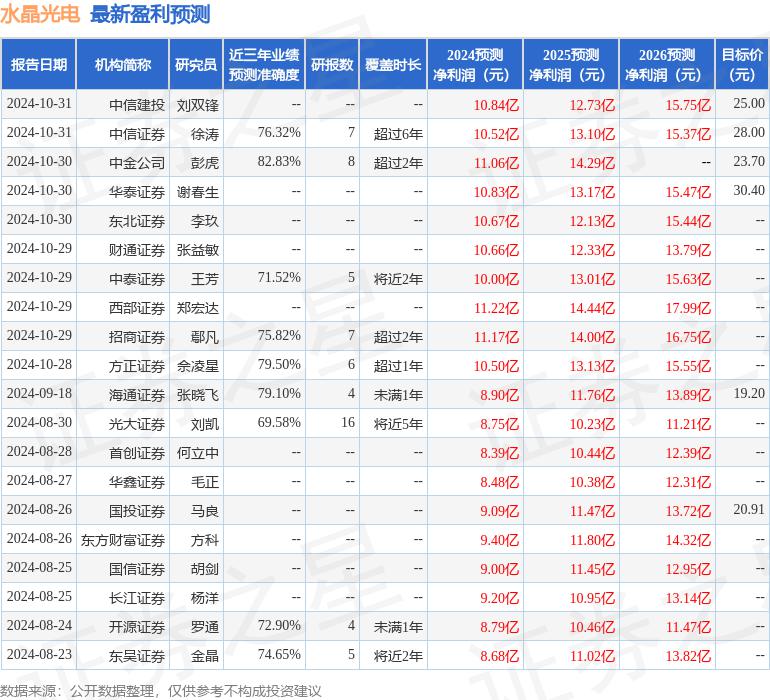
Task: Click the 2024 forecast 11.22亿
Action: tap(496, 308)
